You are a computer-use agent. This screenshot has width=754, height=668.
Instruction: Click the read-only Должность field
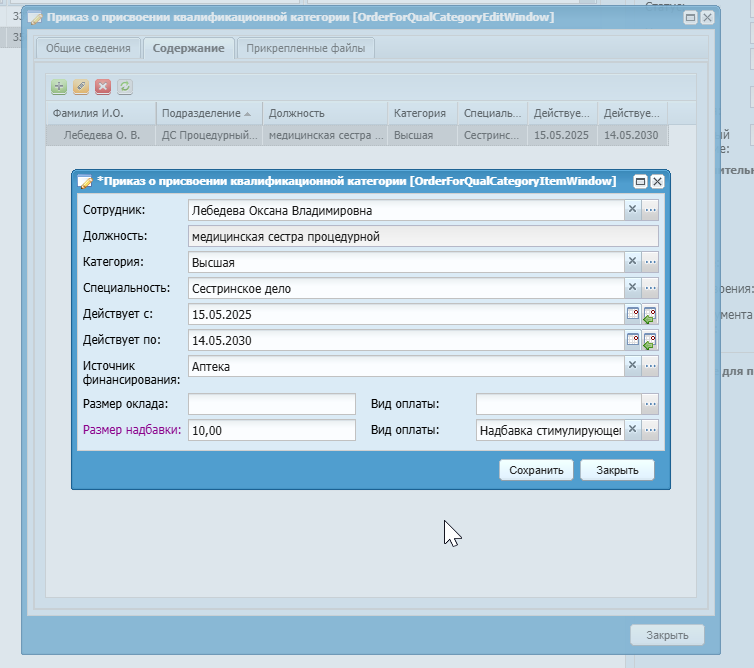click(423, 236)
